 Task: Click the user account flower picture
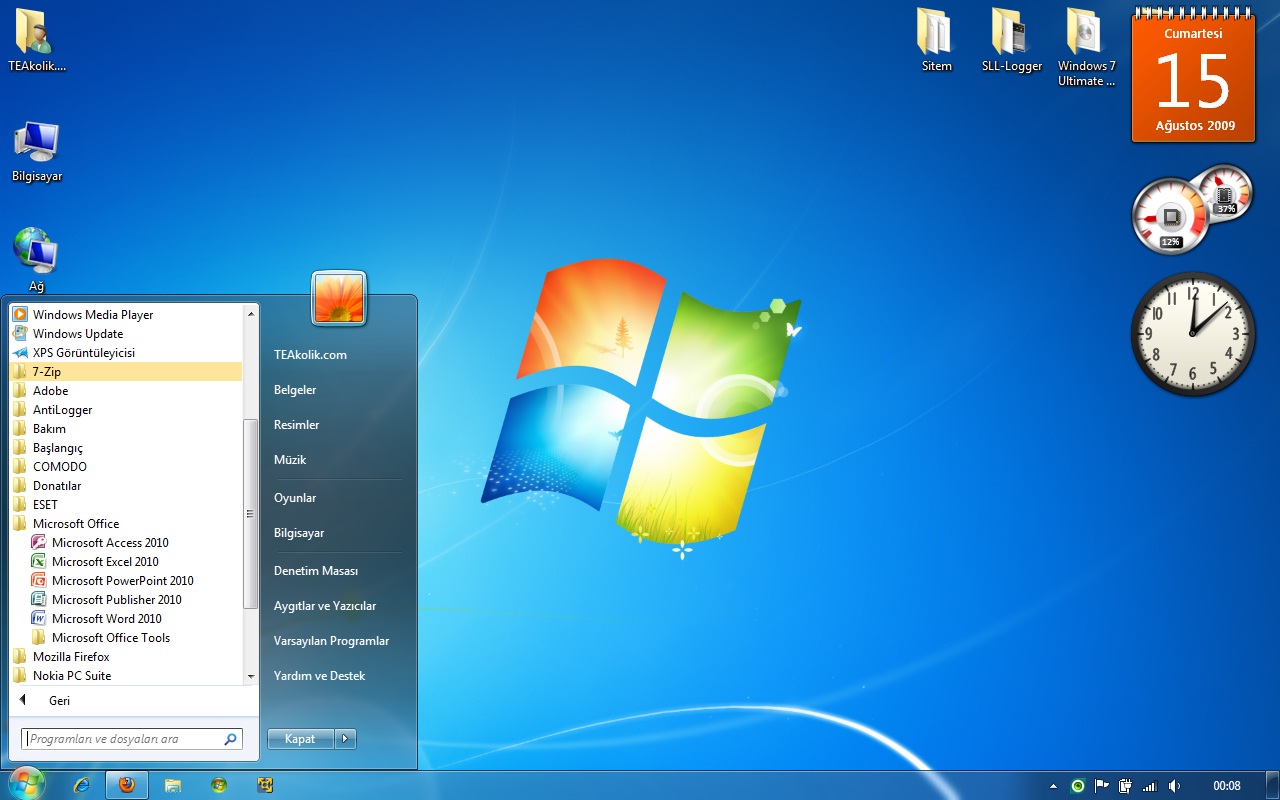point(339,298)
